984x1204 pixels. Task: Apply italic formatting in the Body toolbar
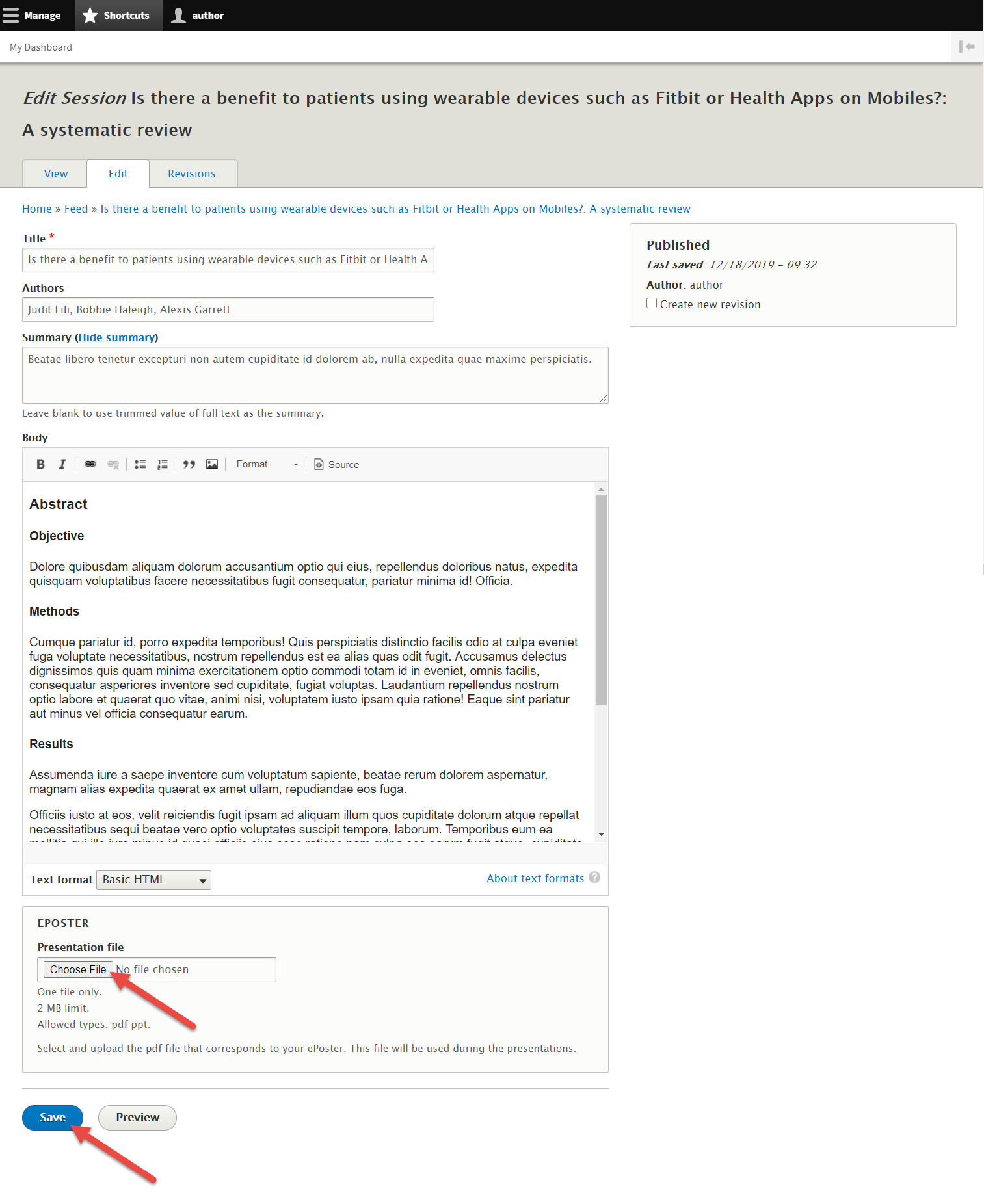[x=62, y=464]
